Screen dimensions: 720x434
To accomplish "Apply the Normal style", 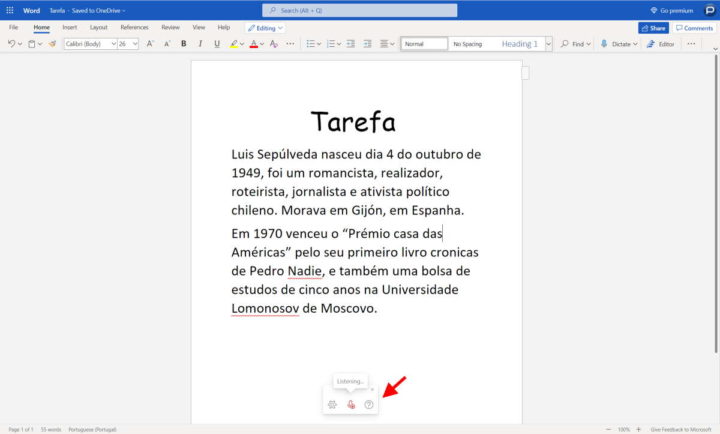I will [424, 44].
